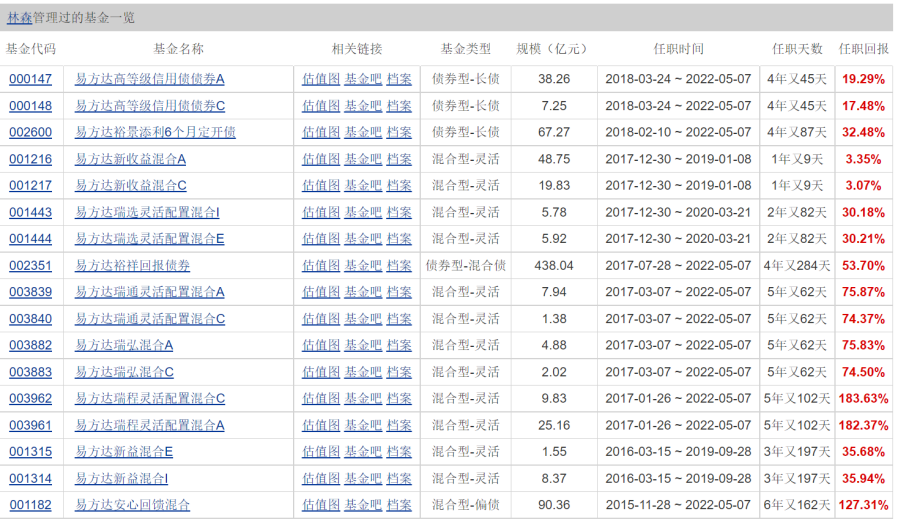Select the 127.31% return value
Screen dimensions: 898x522
864,505
